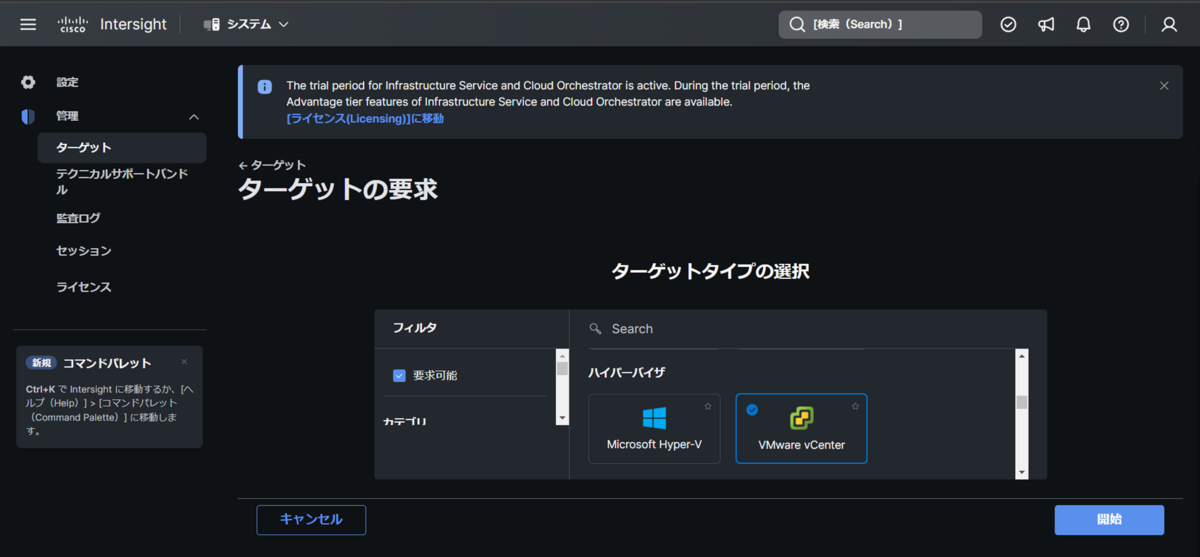Click the filter panel scrollbar down arrow
The height and width of the screenshot is (557, 1200).
coord(562,418)
